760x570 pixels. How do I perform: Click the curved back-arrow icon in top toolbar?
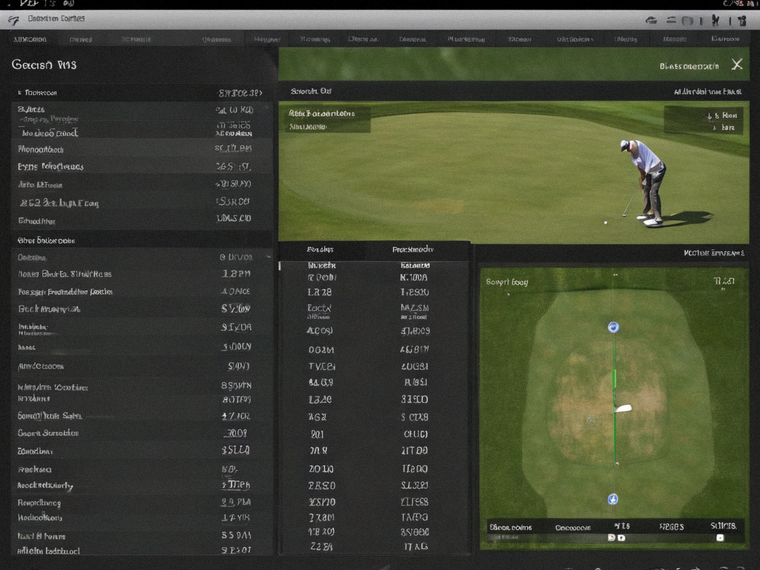pyautogui.click(x=651, y=20)
